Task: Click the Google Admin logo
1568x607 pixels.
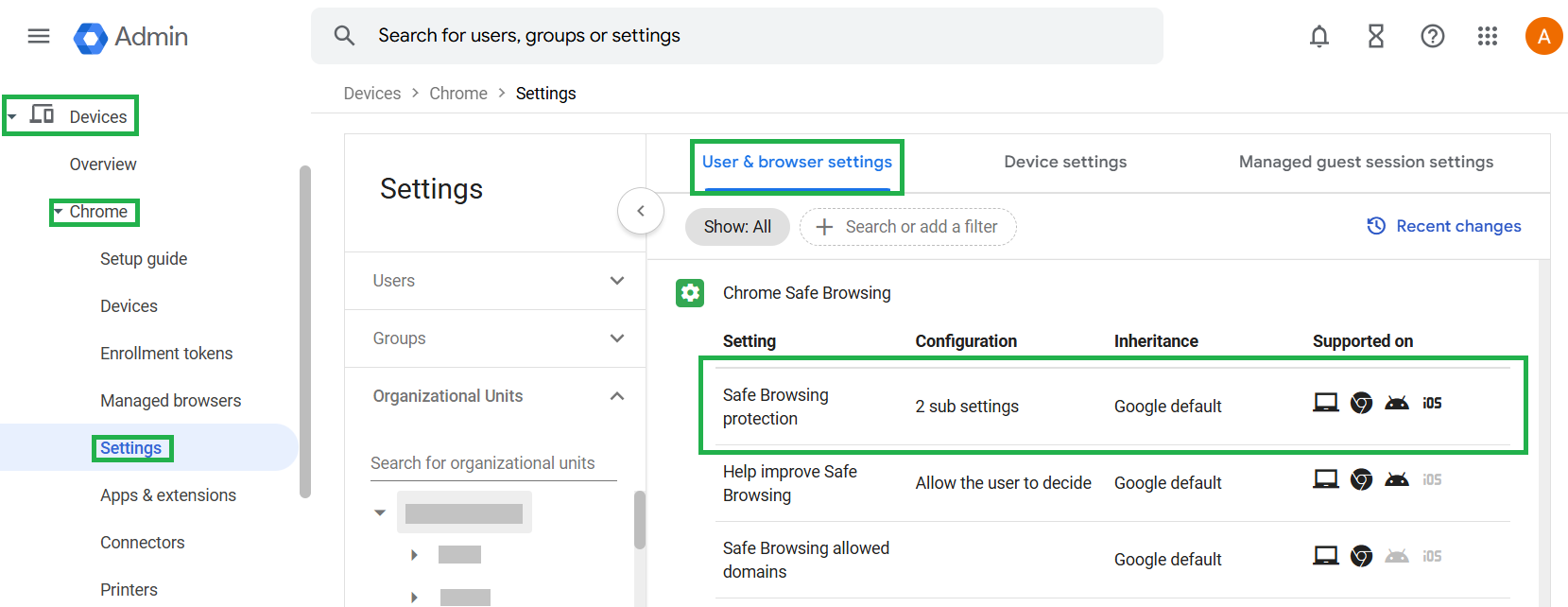Action: (130, 37)
